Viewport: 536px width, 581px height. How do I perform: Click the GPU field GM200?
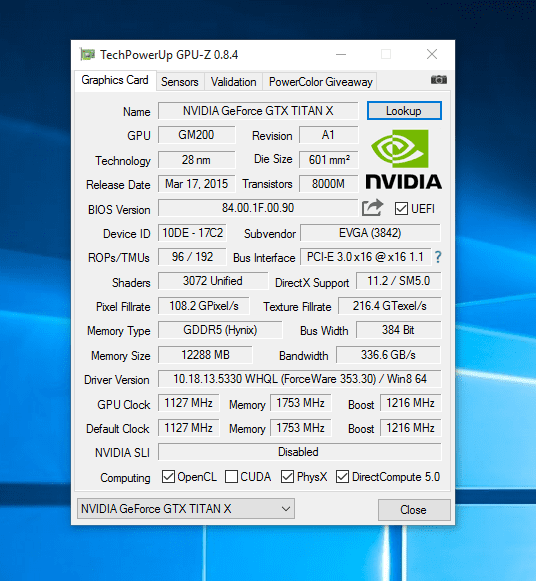[x=196, y=135]
